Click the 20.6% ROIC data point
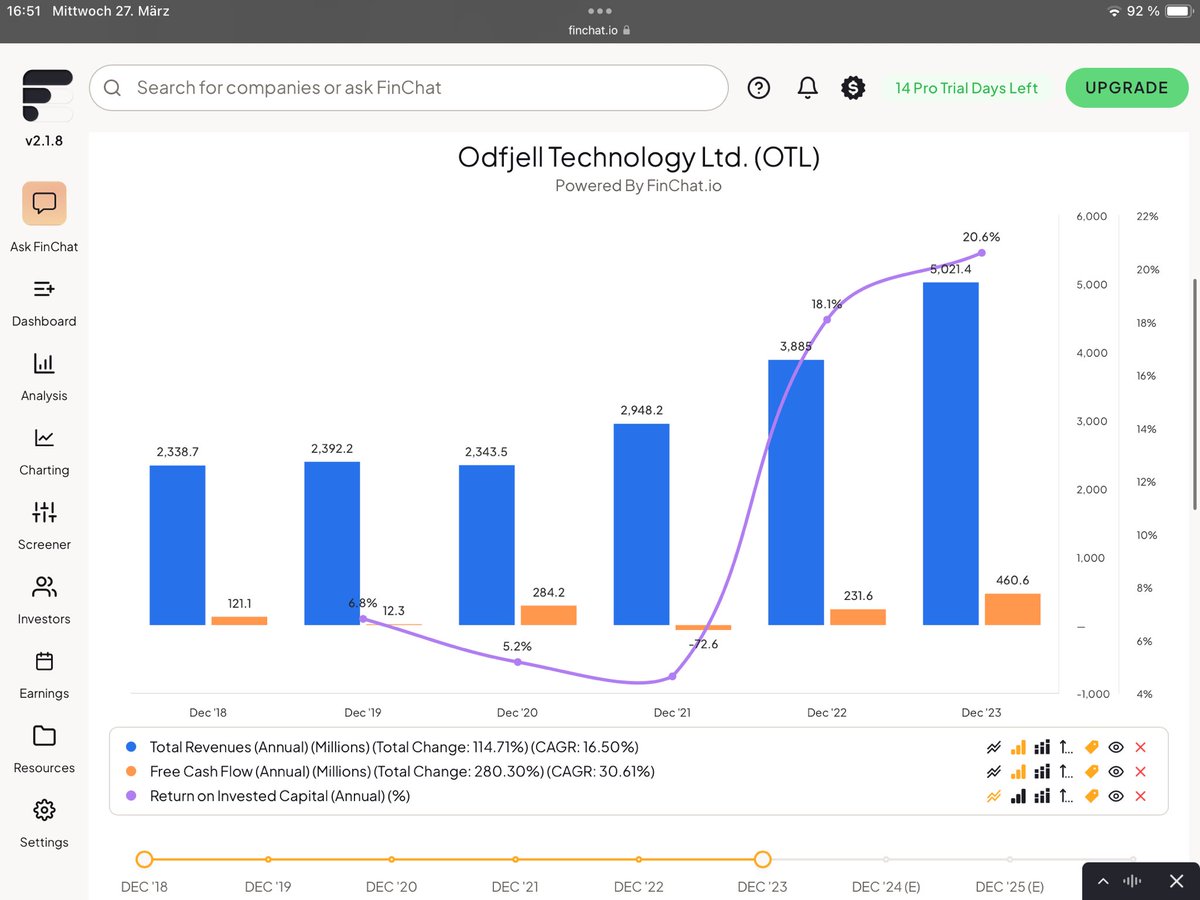The image size is (1200, 900). point(981,253)
